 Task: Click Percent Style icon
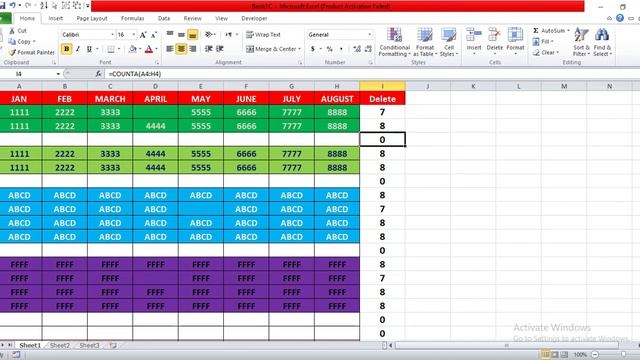[329, 49]
